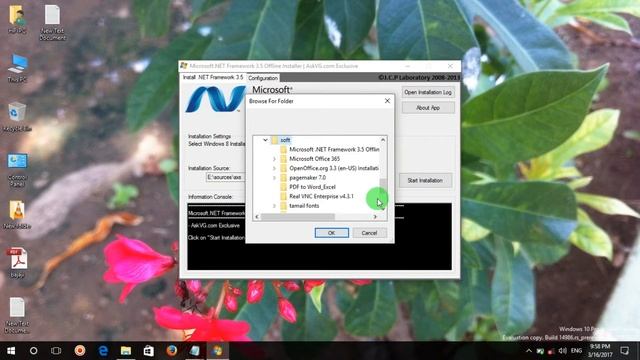640x360 pixels.
Task: Close the Browse For Folder dialog
Action: (x=387, y=101)
